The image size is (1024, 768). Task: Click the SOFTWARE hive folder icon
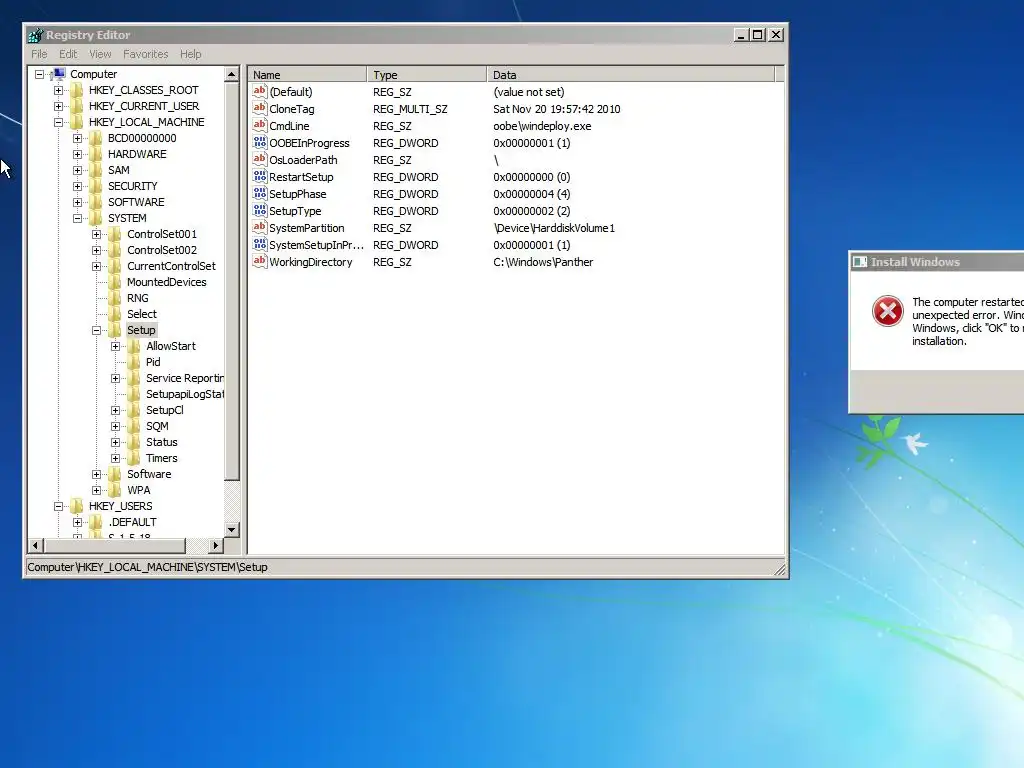click(96, 202)
